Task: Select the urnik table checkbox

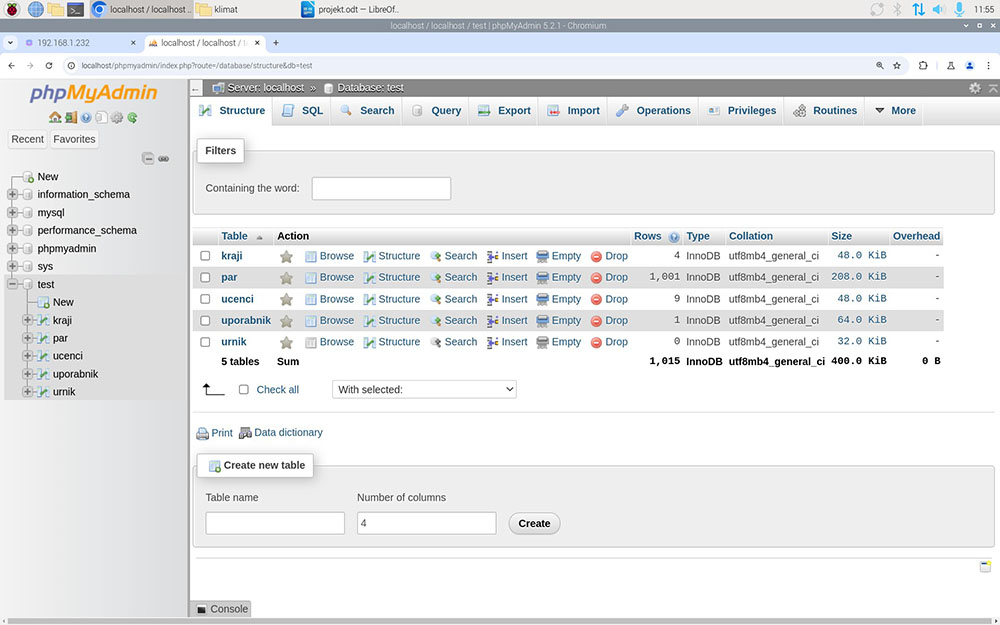Action: [205, 342]
